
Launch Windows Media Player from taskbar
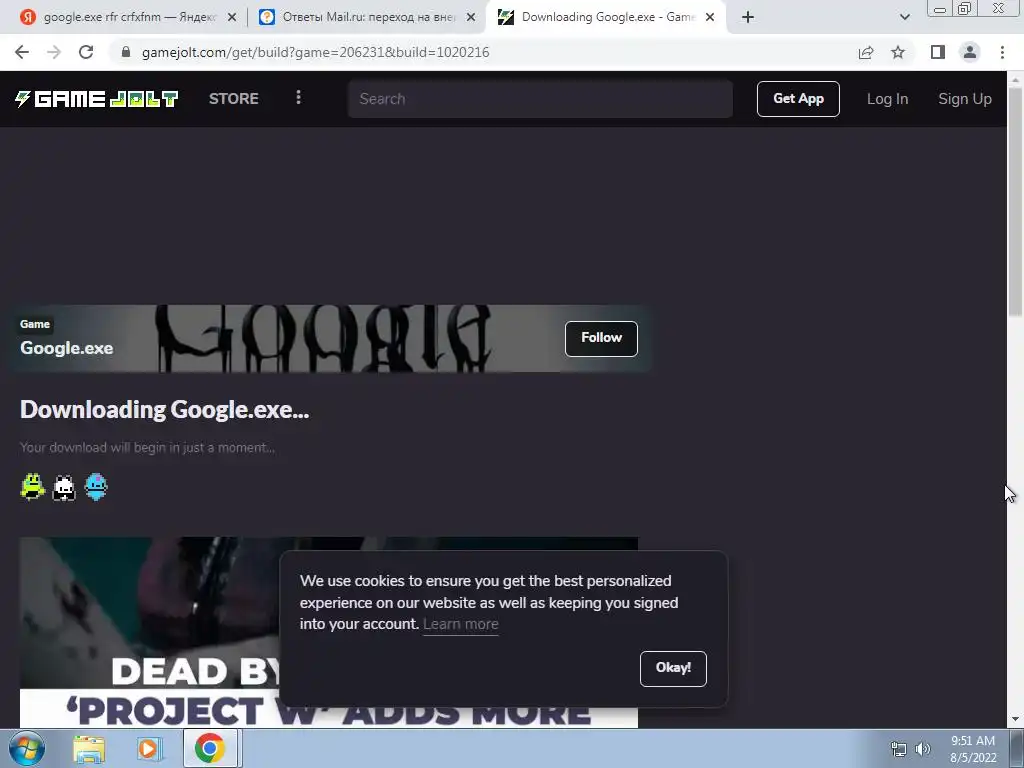click(x=148, y=749)
